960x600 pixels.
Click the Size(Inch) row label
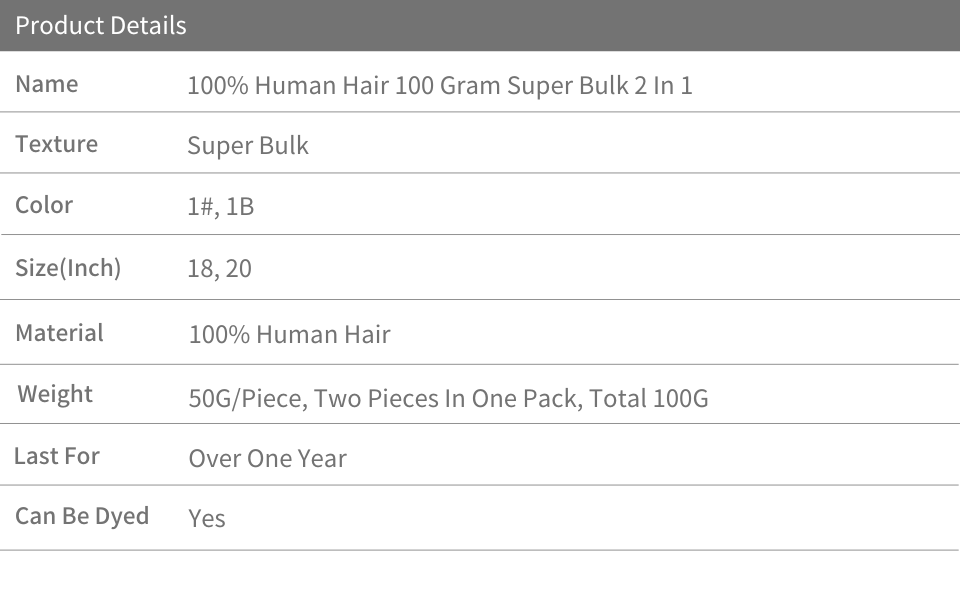coord(68,268)
